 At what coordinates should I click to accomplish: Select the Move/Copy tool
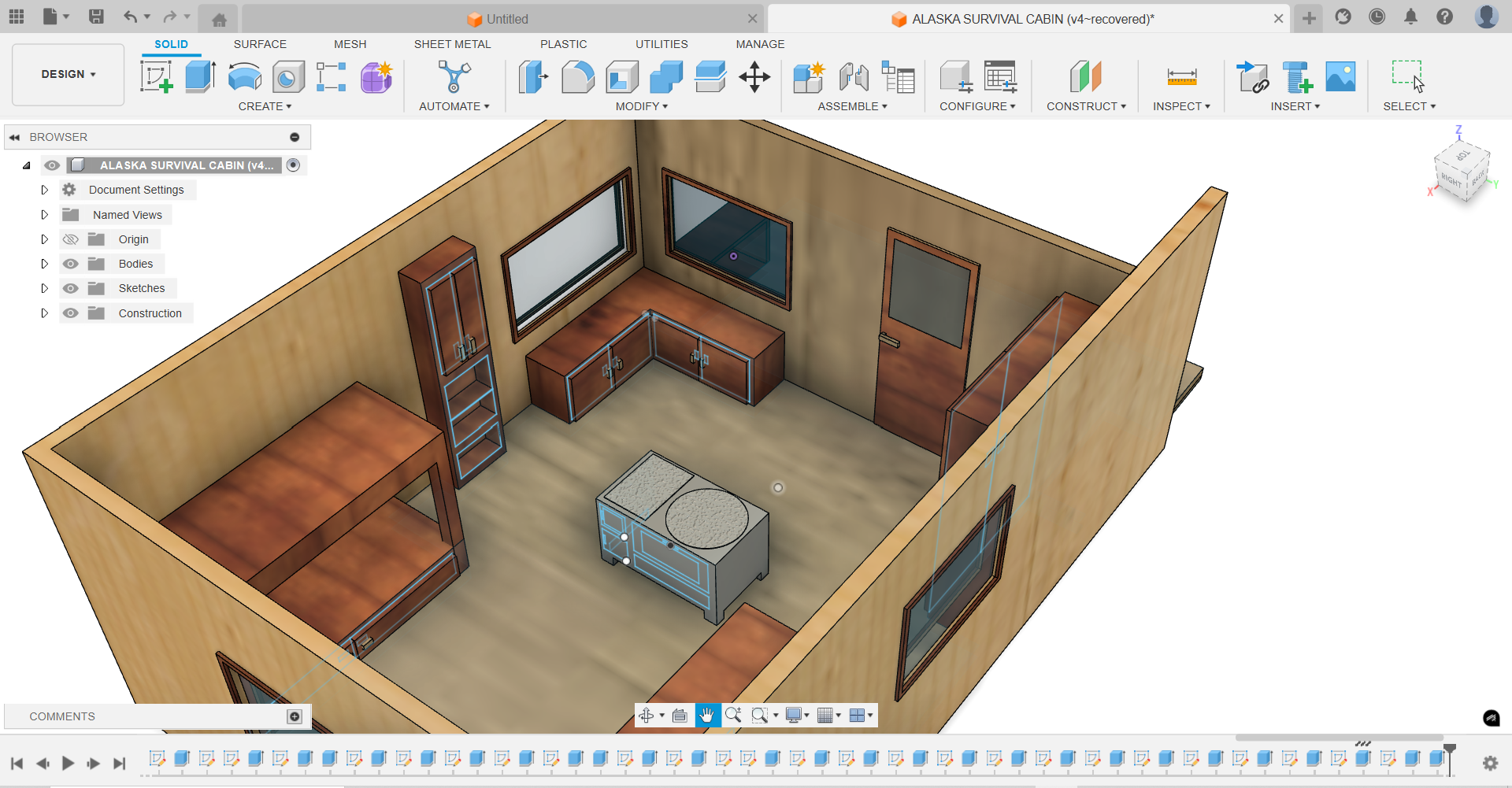754,77
